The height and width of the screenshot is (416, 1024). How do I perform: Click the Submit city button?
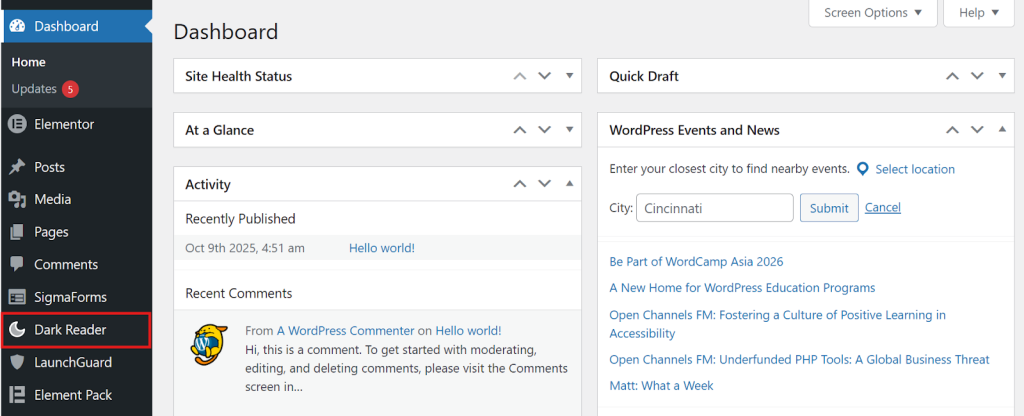(829, 208)
